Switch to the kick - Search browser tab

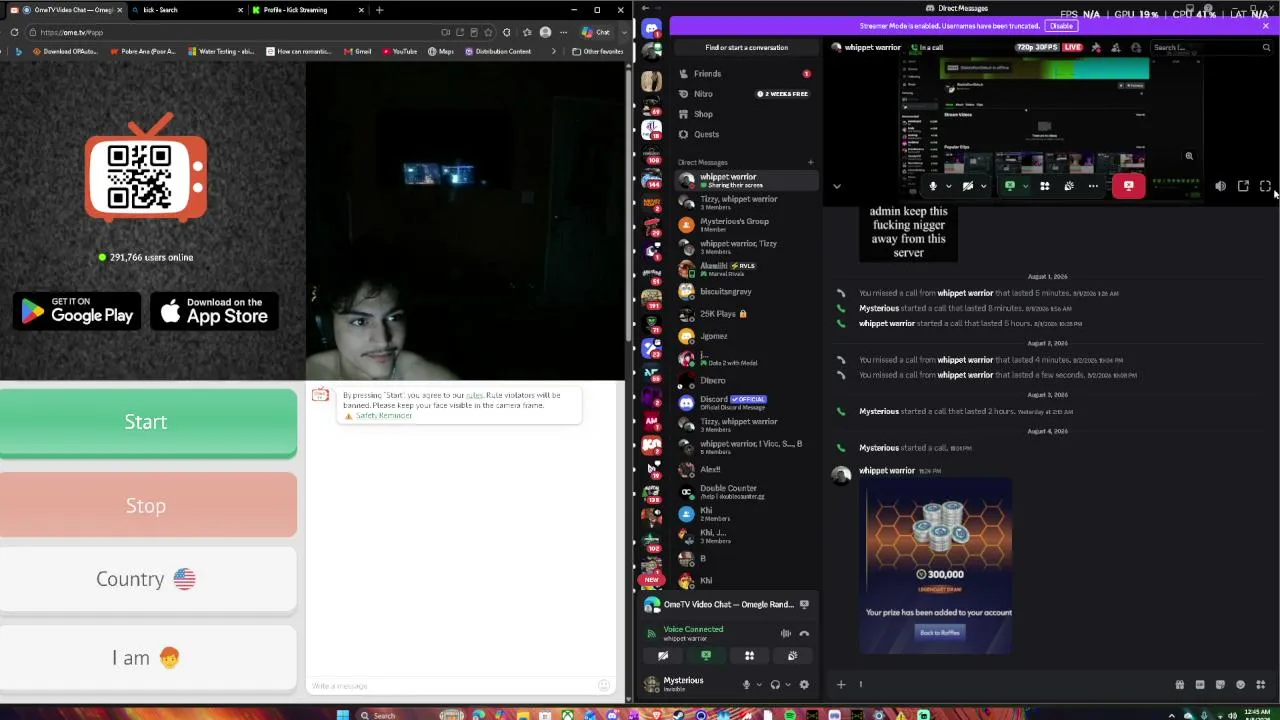pos(186,10)
